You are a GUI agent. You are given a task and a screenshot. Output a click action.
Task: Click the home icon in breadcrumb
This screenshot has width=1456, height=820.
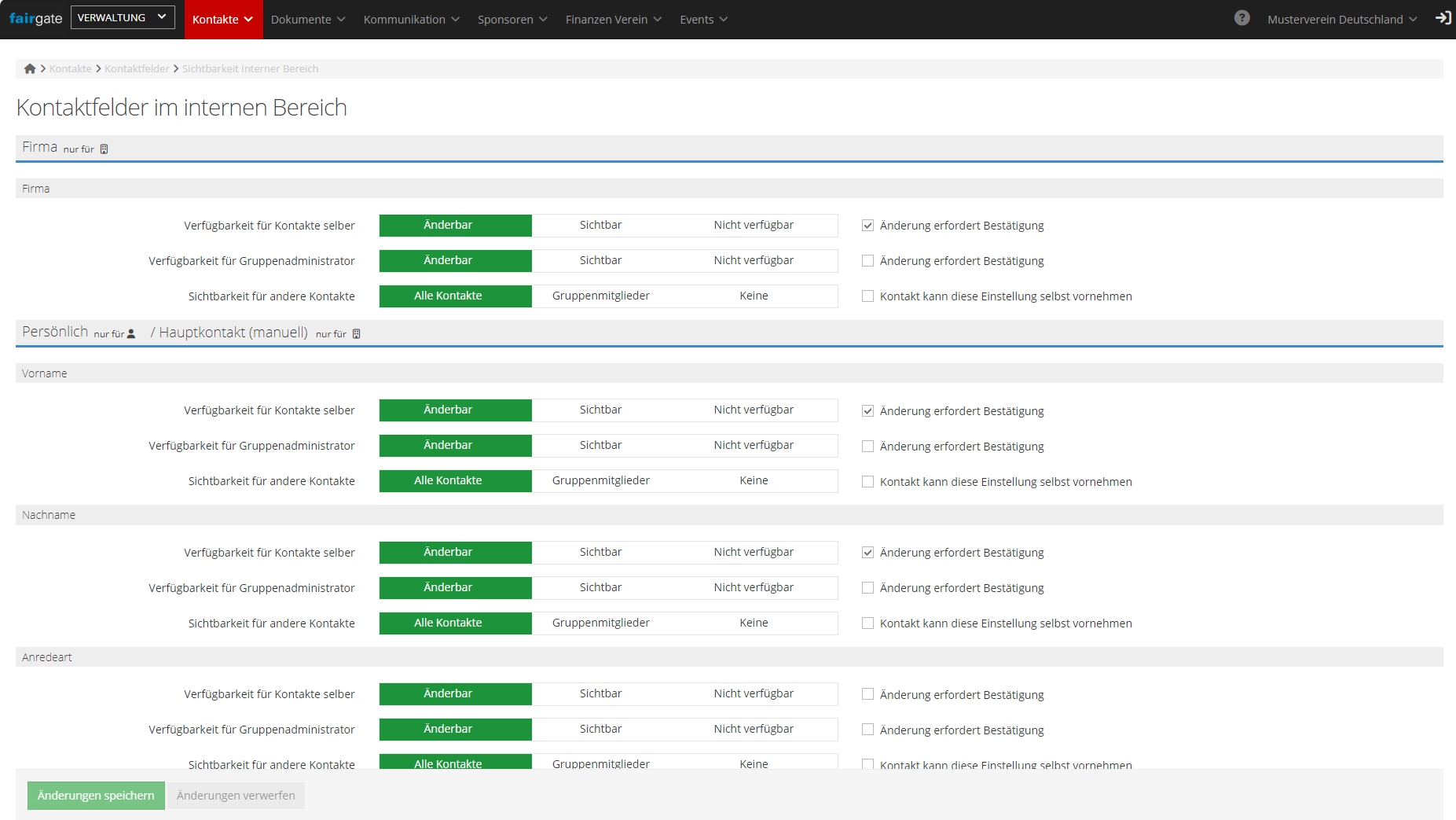pos(30,69)
